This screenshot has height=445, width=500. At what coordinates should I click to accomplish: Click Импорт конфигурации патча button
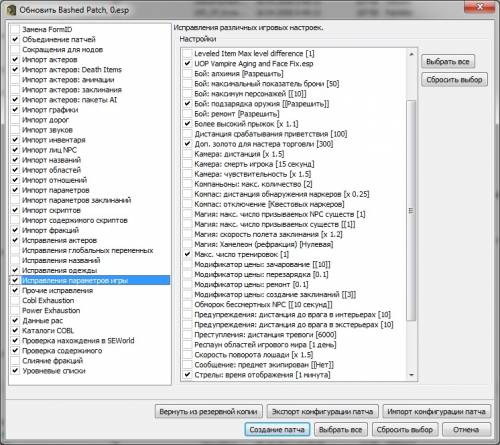coord(436,411)
